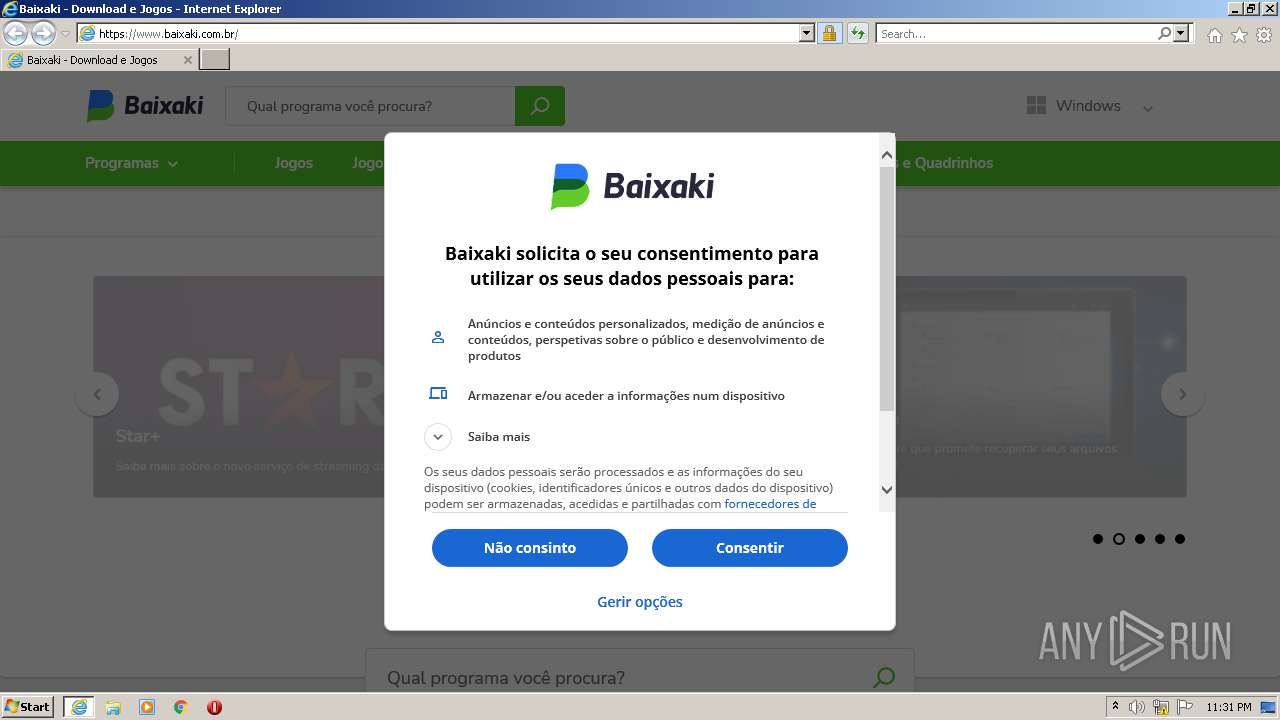Click the network tray icon

click(1161, 707)
